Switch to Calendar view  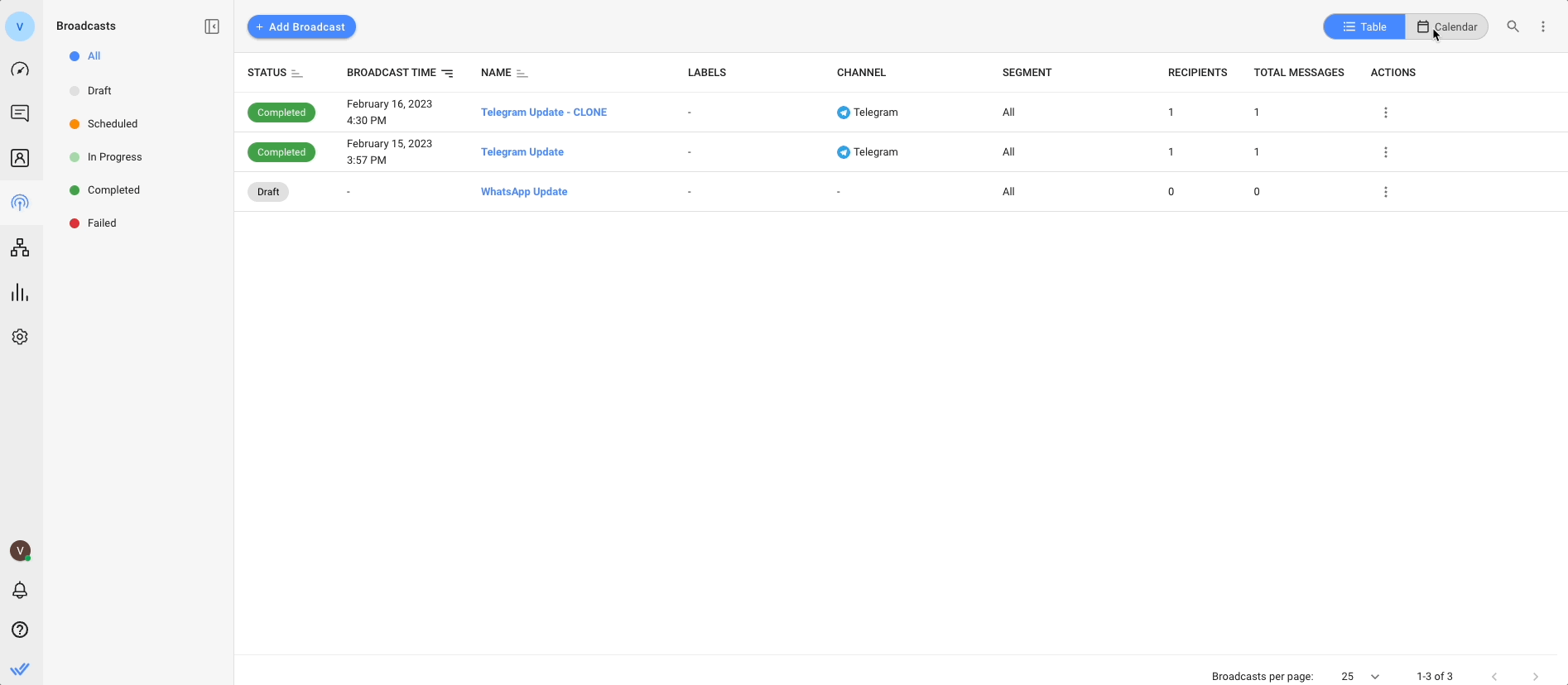1447,26
